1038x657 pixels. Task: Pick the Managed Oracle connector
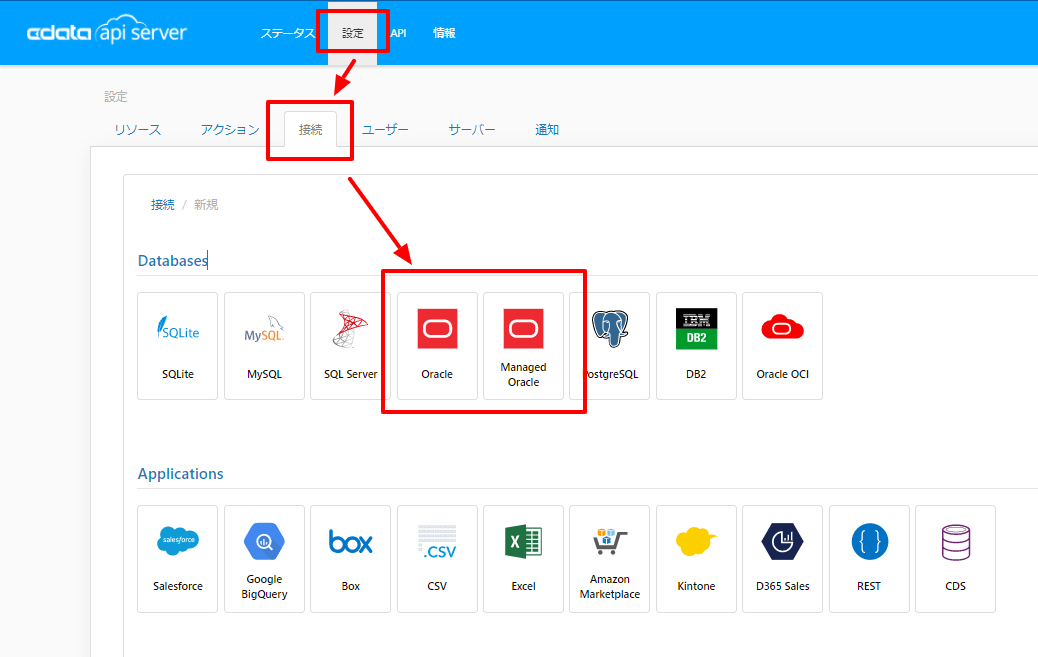523,346
